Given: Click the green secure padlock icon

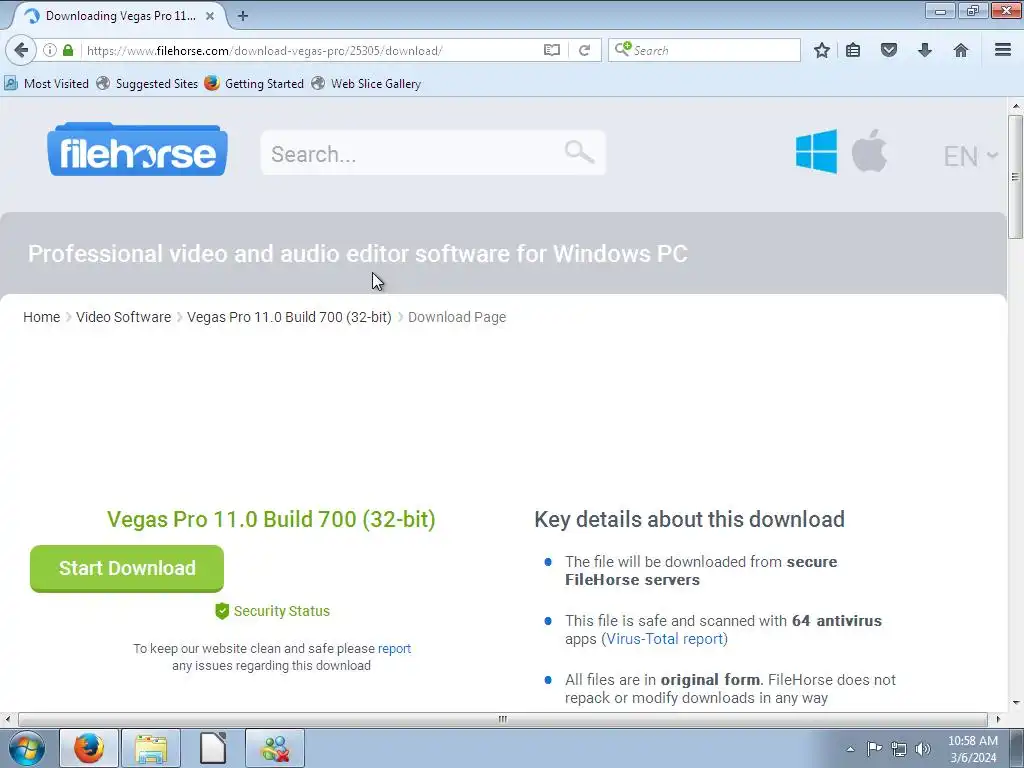Looking at the screenshot, I should pyautogui.click(x=68, y=50).
